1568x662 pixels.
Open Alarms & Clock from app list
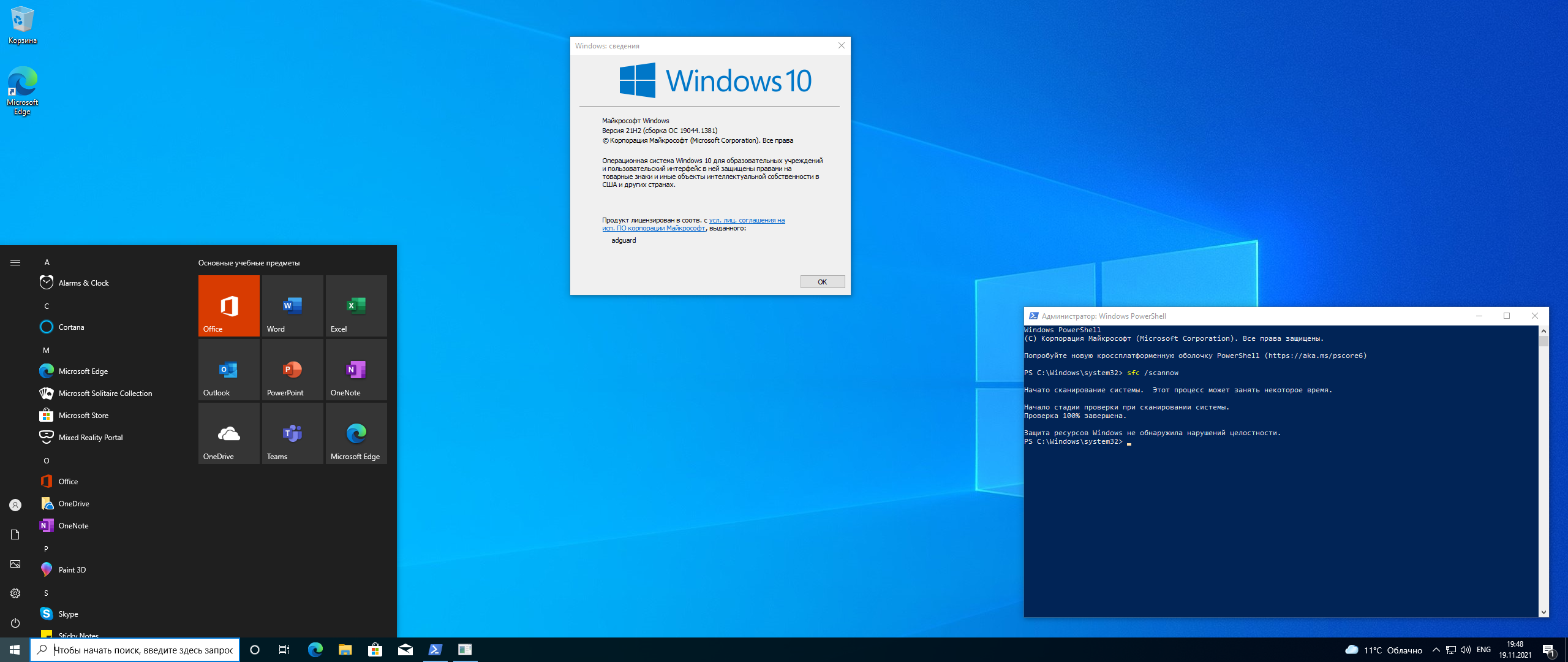110,283
